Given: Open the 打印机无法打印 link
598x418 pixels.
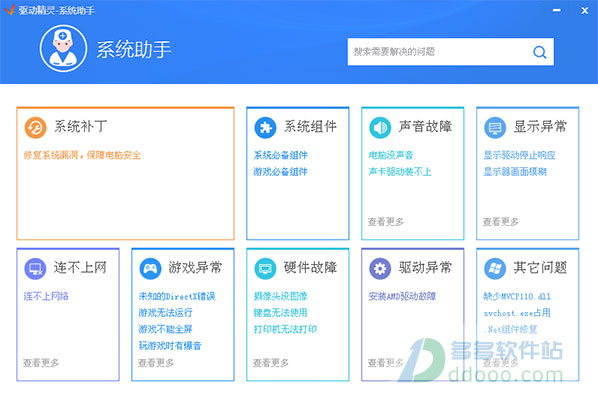Looking at the screenshot, I should pyautogui.click(x=285, y=329).
